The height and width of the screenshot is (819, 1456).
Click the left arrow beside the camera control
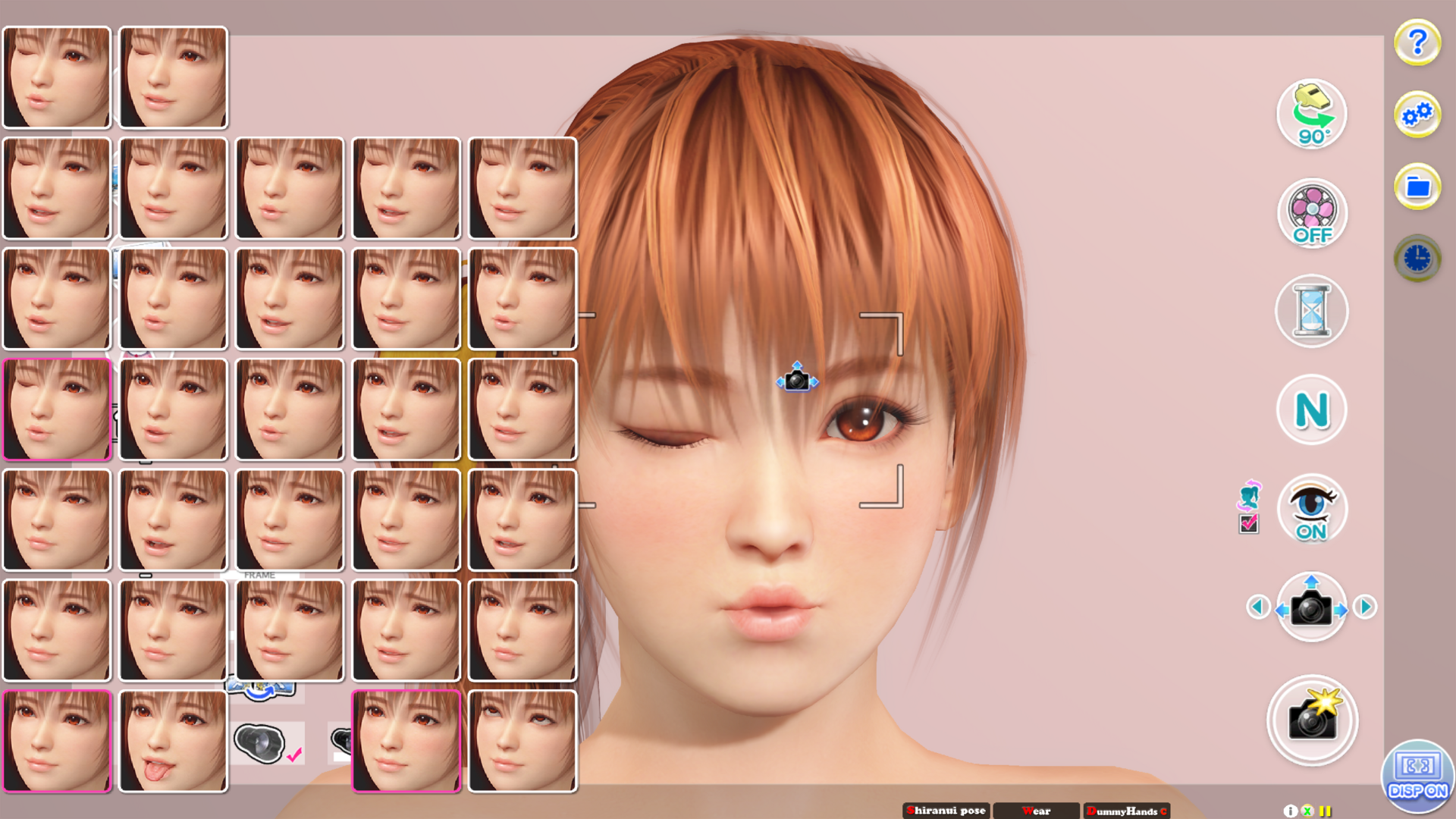tap(1258, 607)
